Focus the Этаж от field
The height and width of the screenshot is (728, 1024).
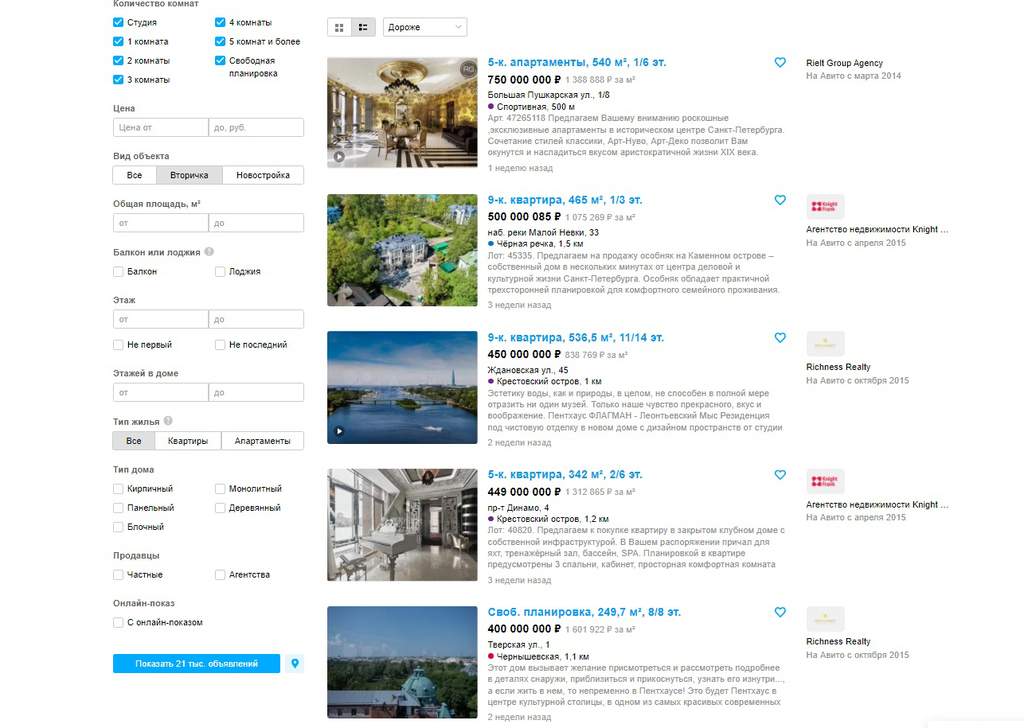pyautogui.click(x=161, y=319)
